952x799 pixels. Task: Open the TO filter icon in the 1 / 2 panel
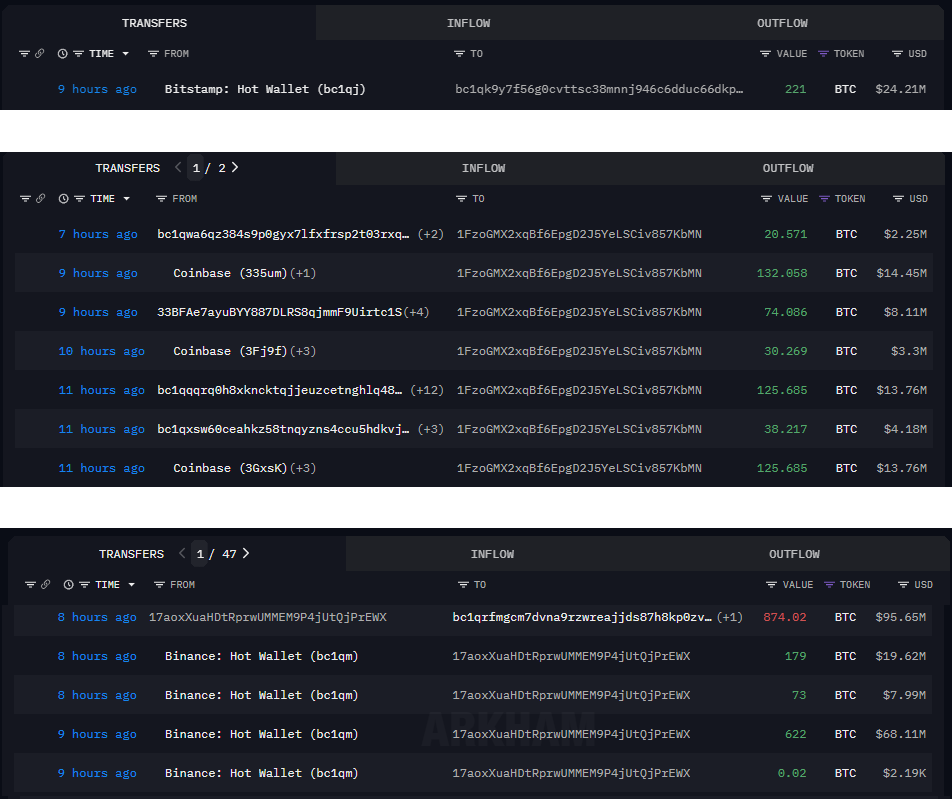pos(461,199)
